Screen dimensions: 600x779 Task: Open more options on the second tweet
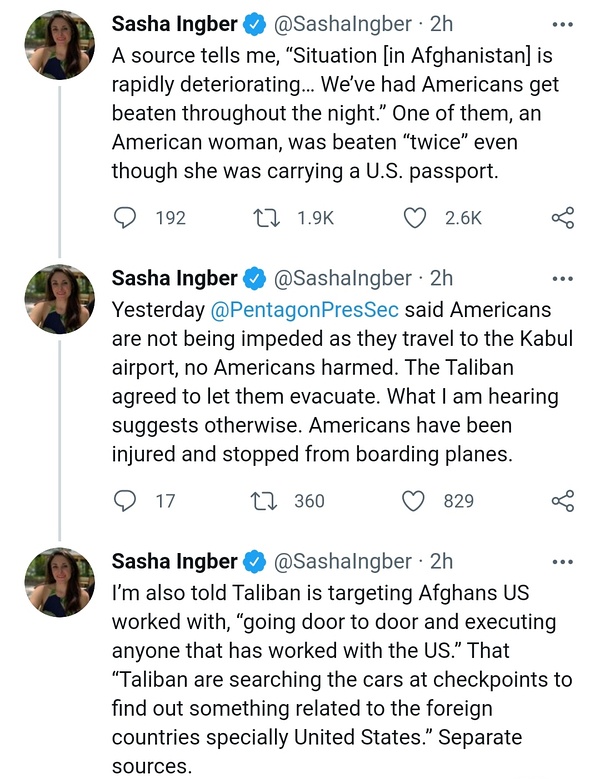pos(563,278)
